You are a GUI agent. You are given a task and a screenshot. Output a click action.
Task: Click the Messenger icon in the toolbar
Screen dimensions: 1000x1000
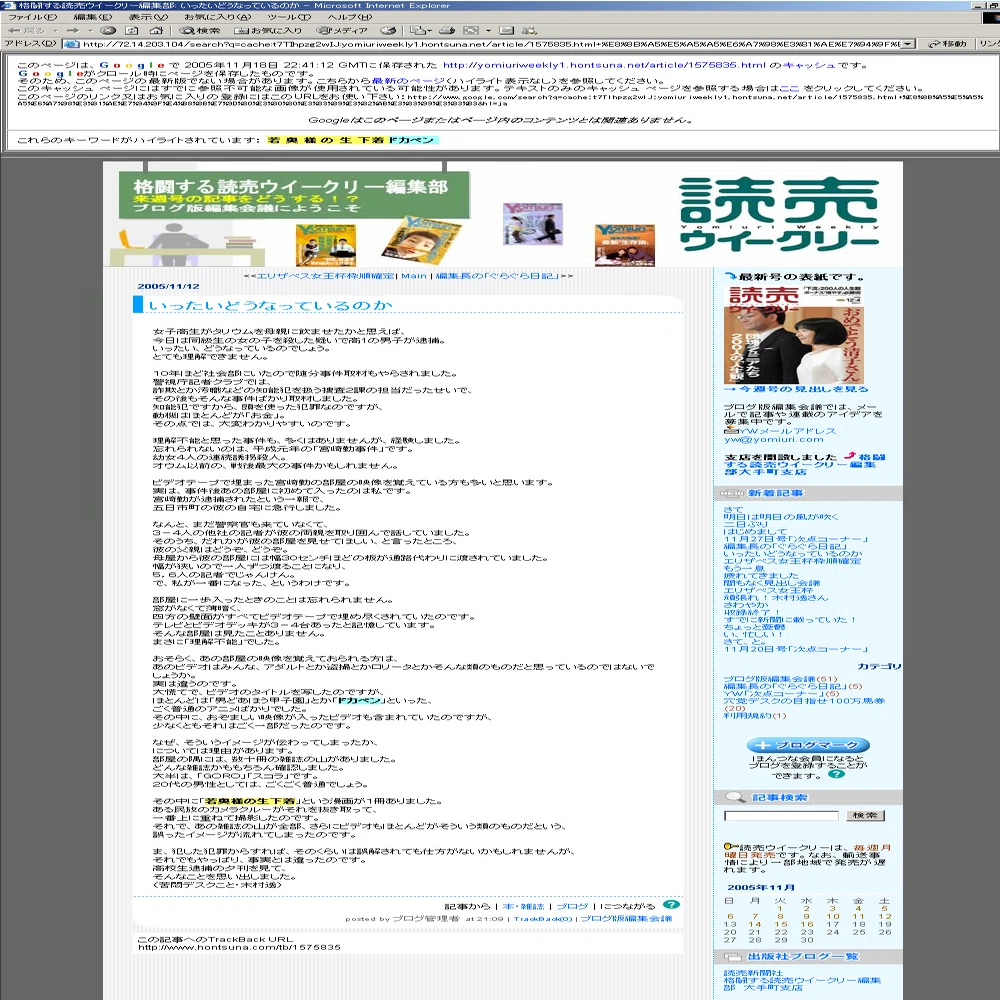click(x=529, y=30)
